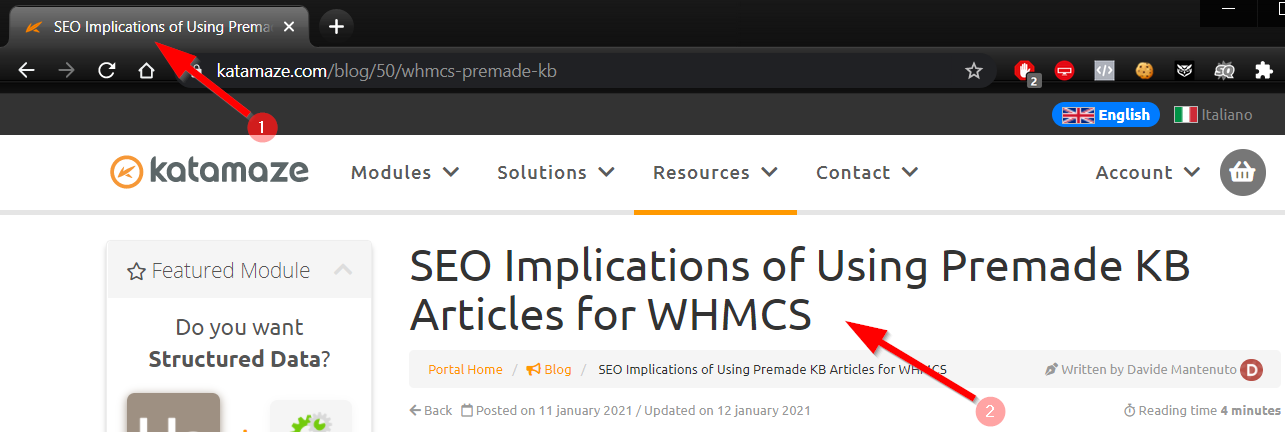Click the Featured Module heading

pyautogui.click(x=218, y=270)
